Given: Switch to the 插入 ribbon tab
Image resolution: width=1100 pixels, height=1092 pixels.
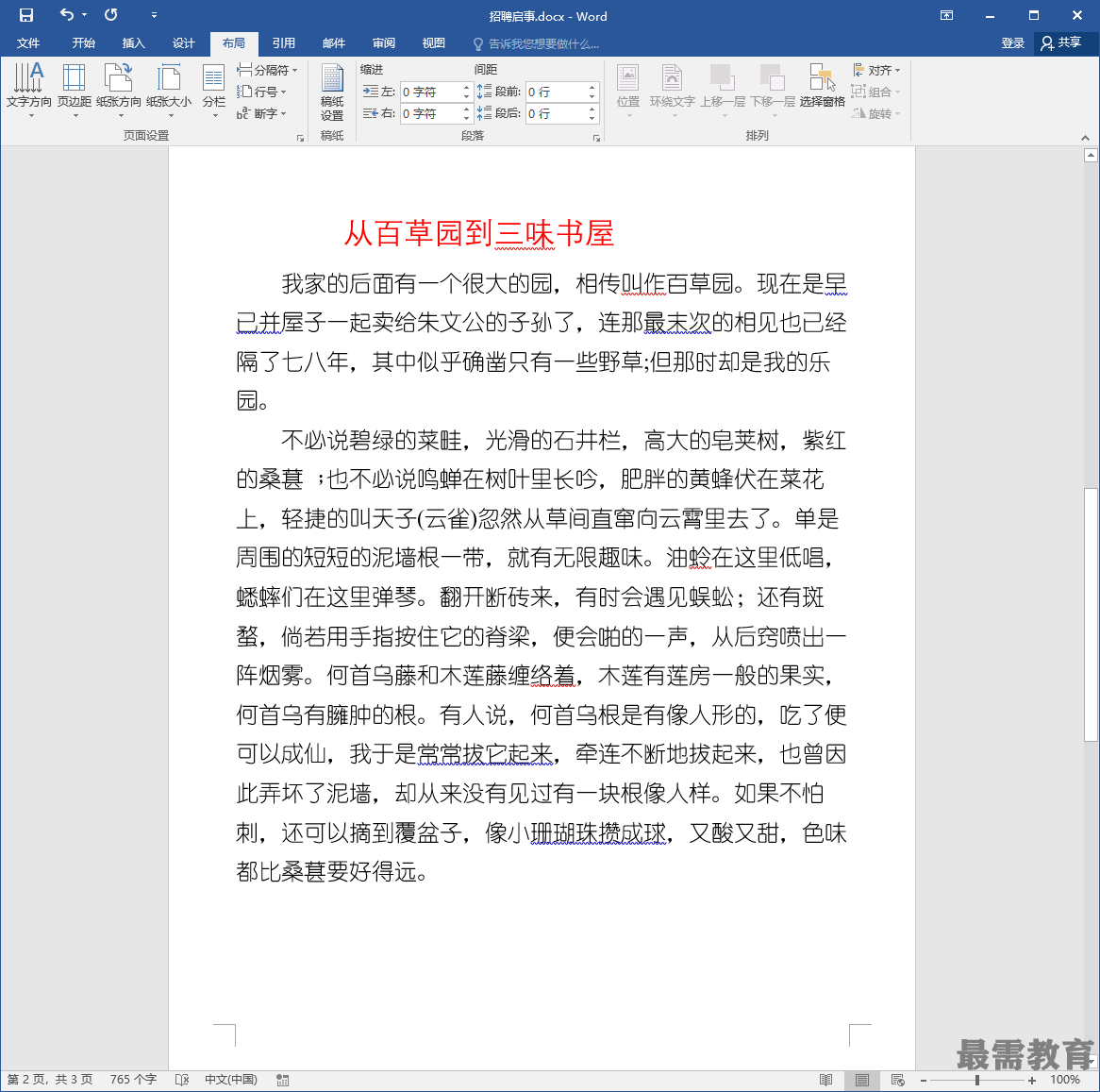Looking at the screenshot, I should [133, 42].
